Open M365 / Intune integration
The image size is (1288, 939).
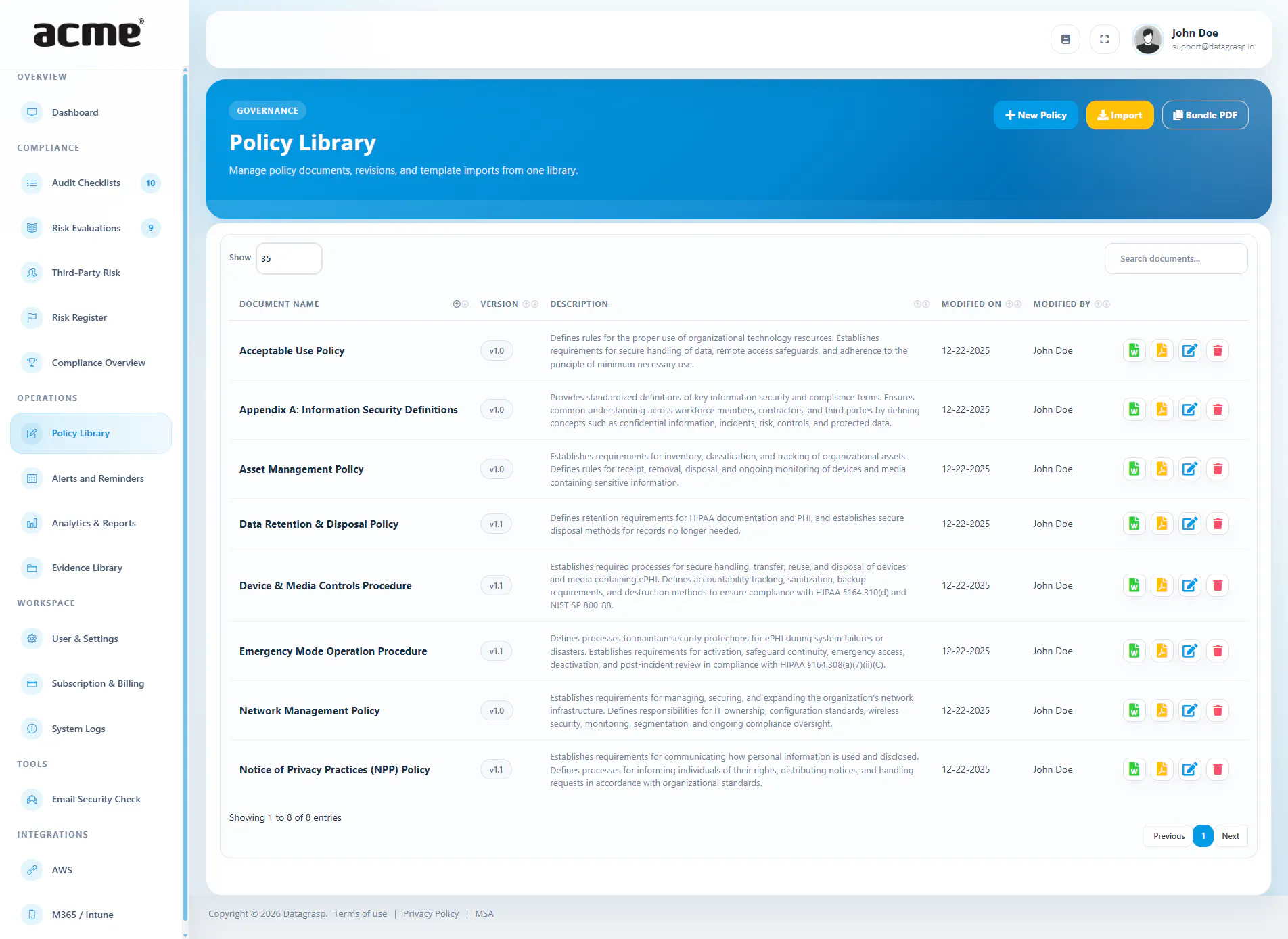pyautogui.click(x=91, y=915)
